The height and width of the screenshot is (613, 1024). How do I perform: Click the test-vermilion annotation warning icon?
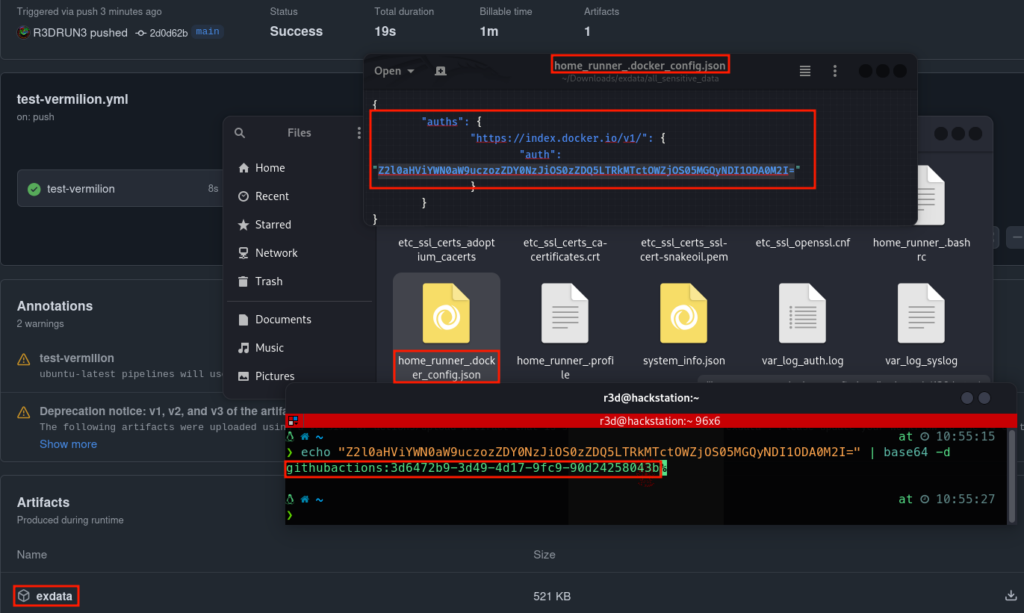tap(24, 360)
